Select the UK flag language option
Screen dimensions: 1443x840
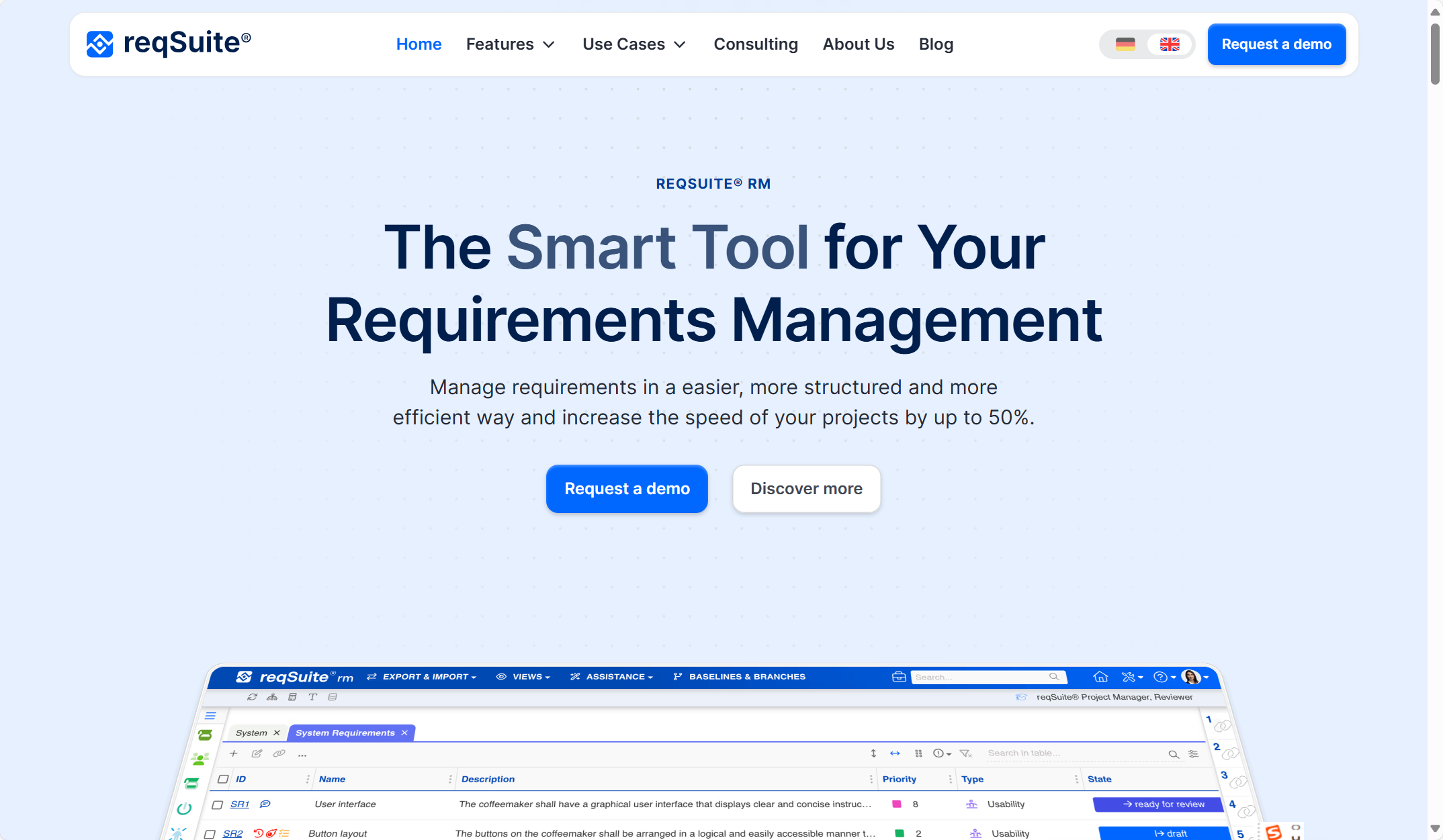tap(1170, 44)
